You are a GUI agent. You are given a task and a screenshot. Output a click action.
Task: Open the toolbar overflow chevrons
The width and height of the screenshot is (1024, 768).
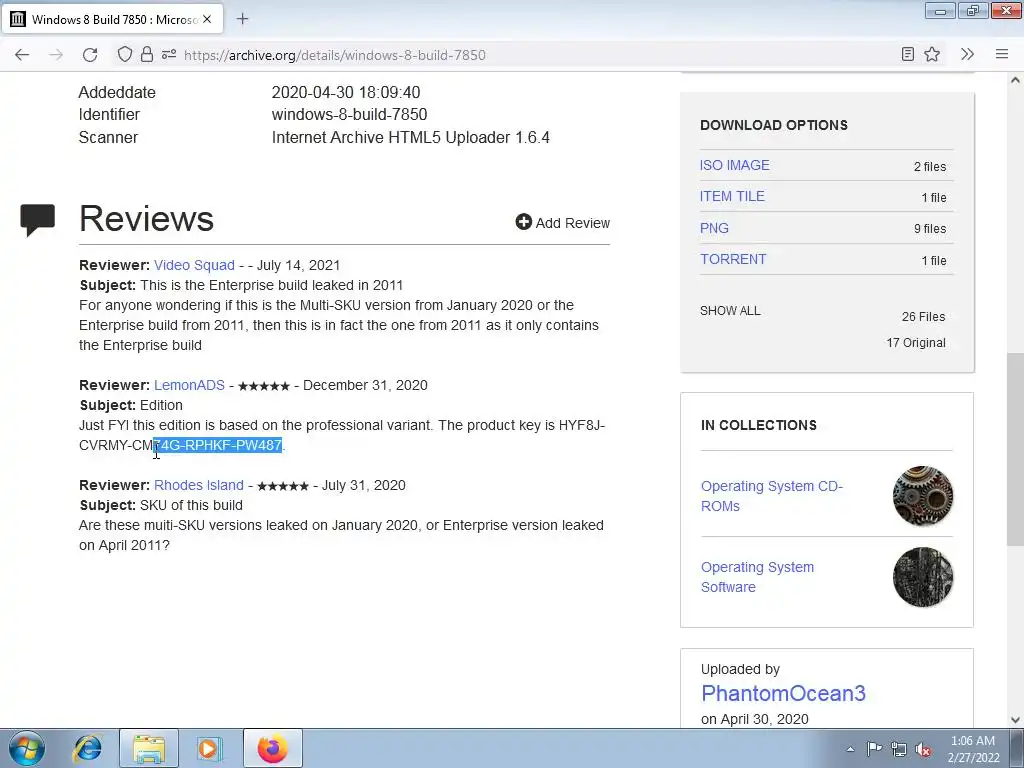[967, 55]
